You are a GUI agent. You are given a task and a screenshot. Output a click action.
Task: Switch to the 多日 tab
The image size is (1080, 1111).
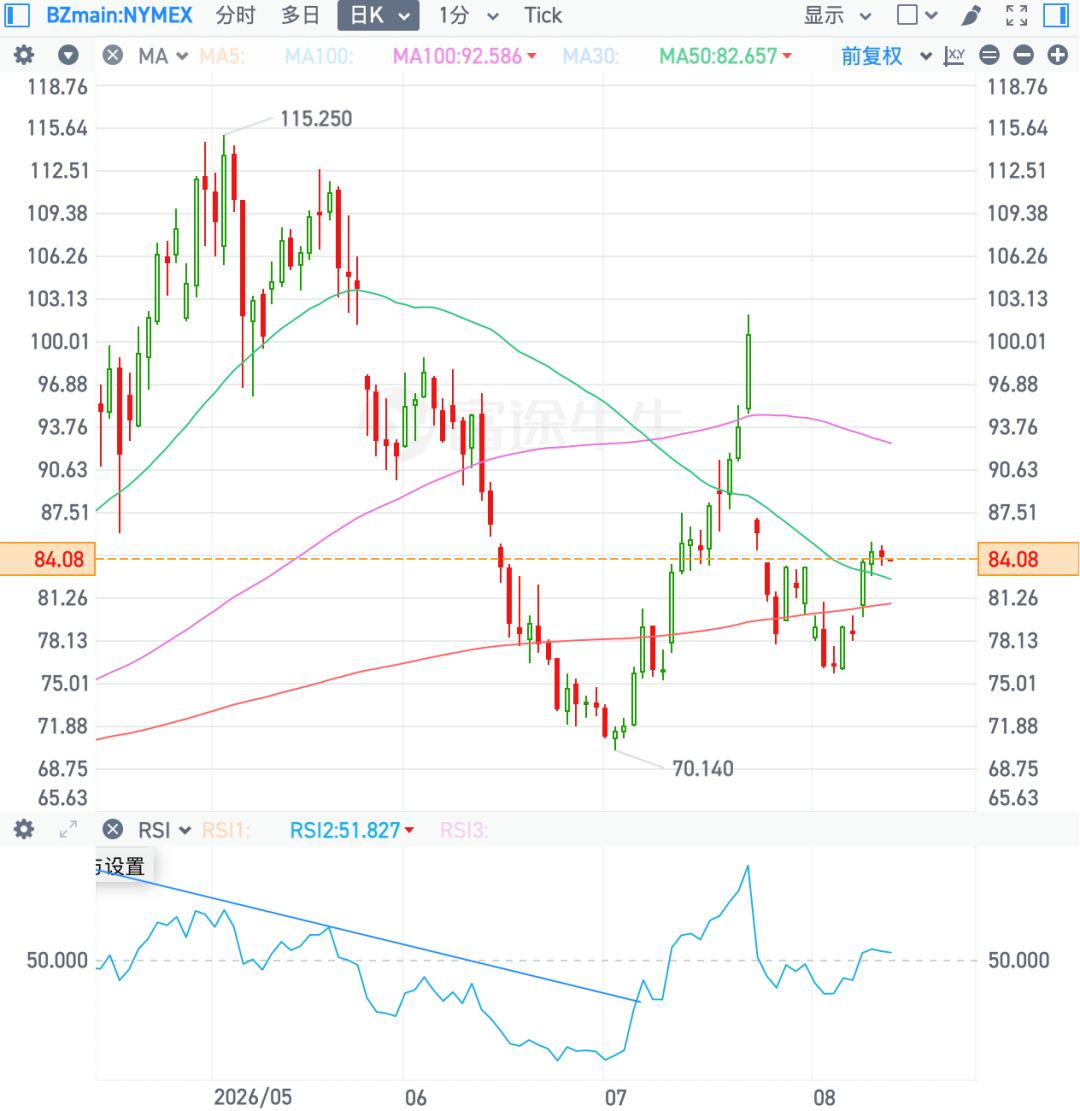coord(300,15)
